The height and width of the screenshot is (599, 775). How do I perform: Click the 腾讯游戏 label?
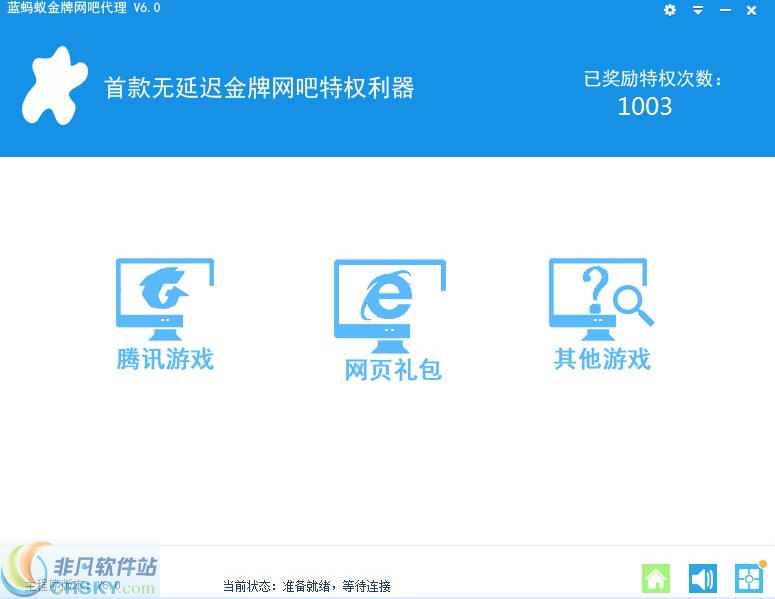(x=165, y=359)
